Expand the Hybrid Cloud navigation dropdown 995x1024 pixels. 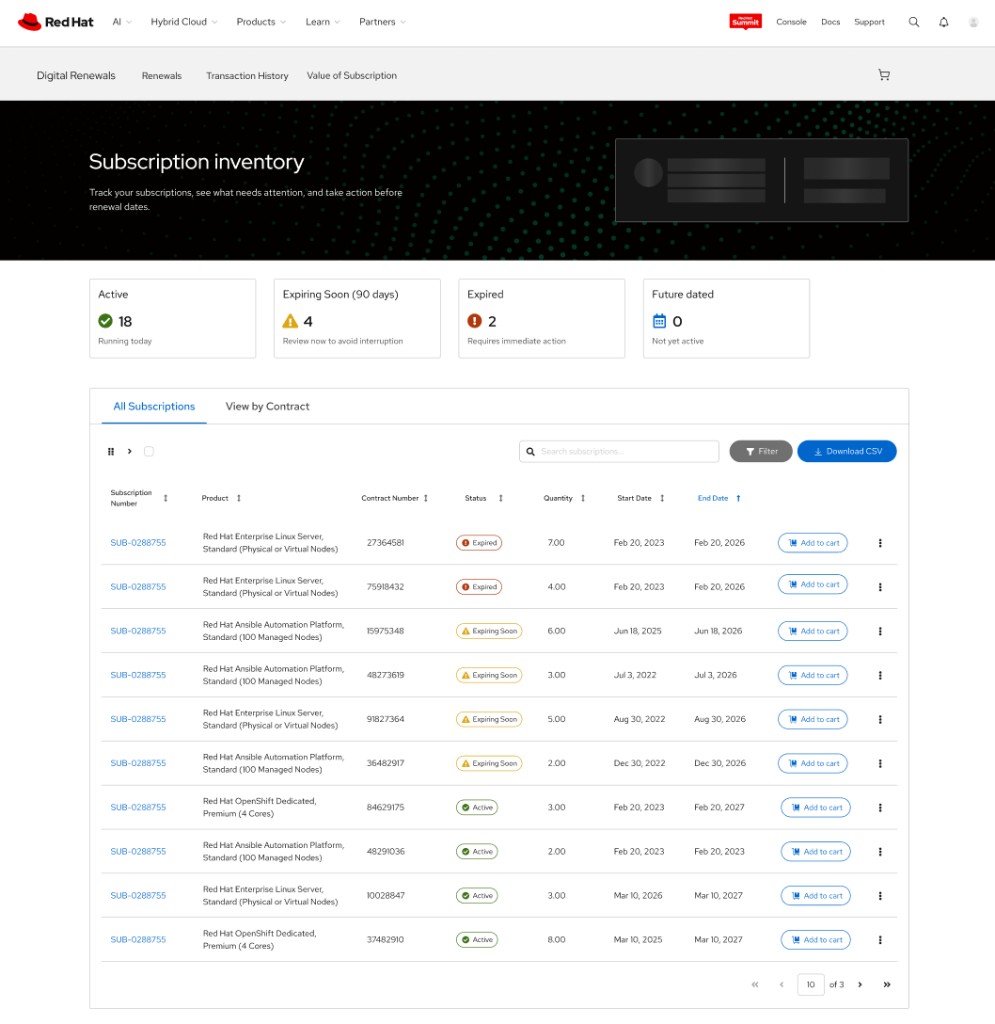click(184, 22)
